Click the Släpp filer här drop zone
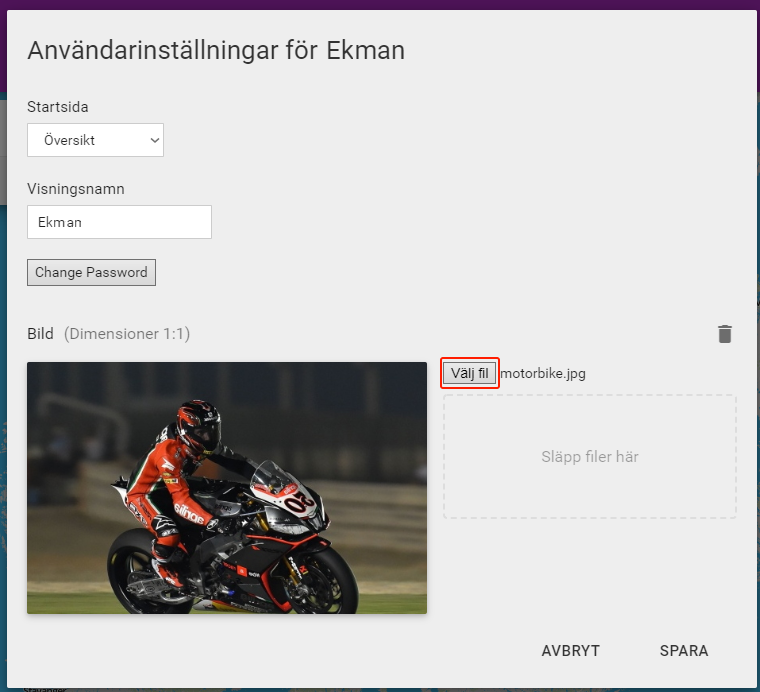Viewport: 760px width, 692px height. [x=590, y=456]
